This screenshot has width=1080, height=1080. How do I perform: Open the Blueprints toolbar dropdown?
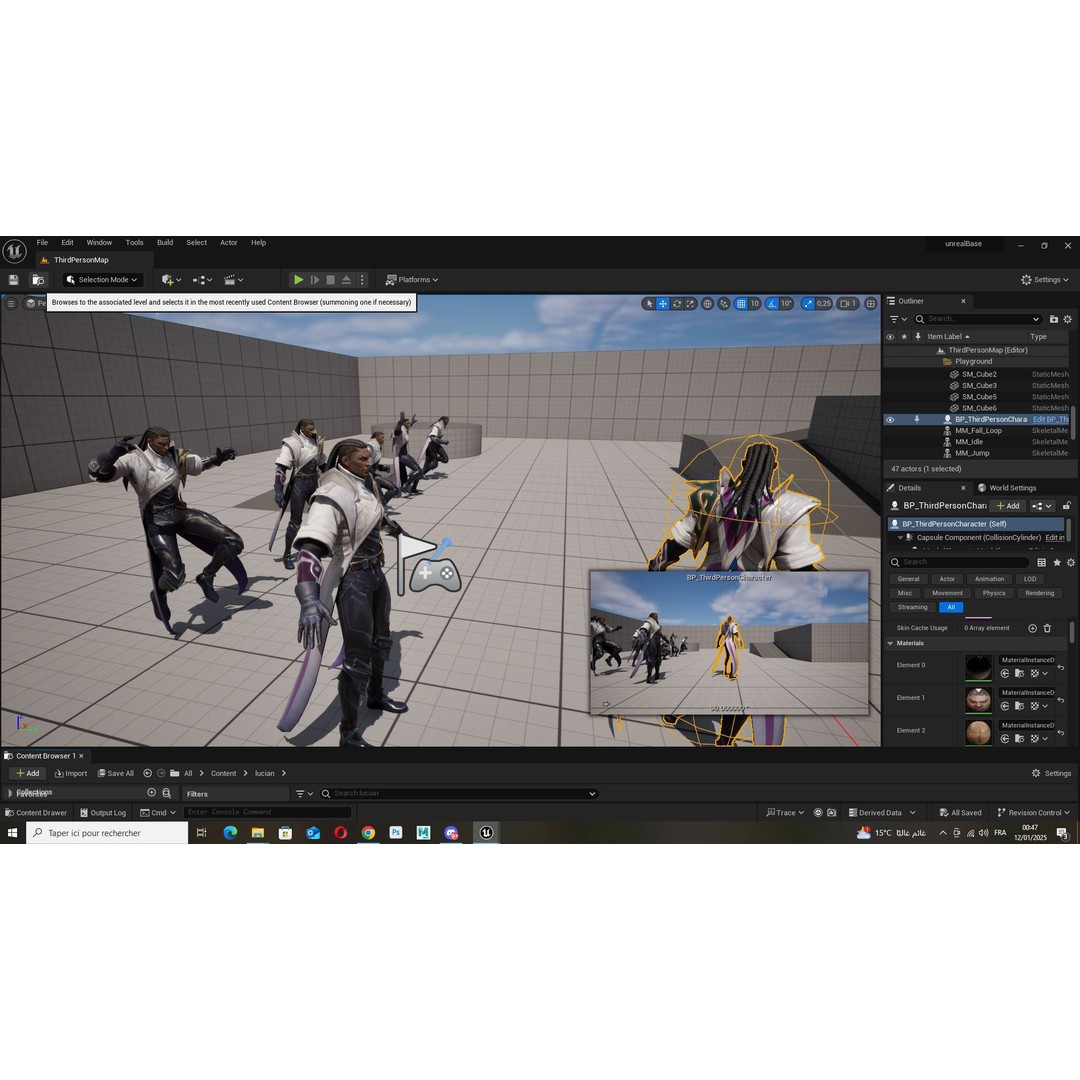pyautogui.click(x=202, y=280)
